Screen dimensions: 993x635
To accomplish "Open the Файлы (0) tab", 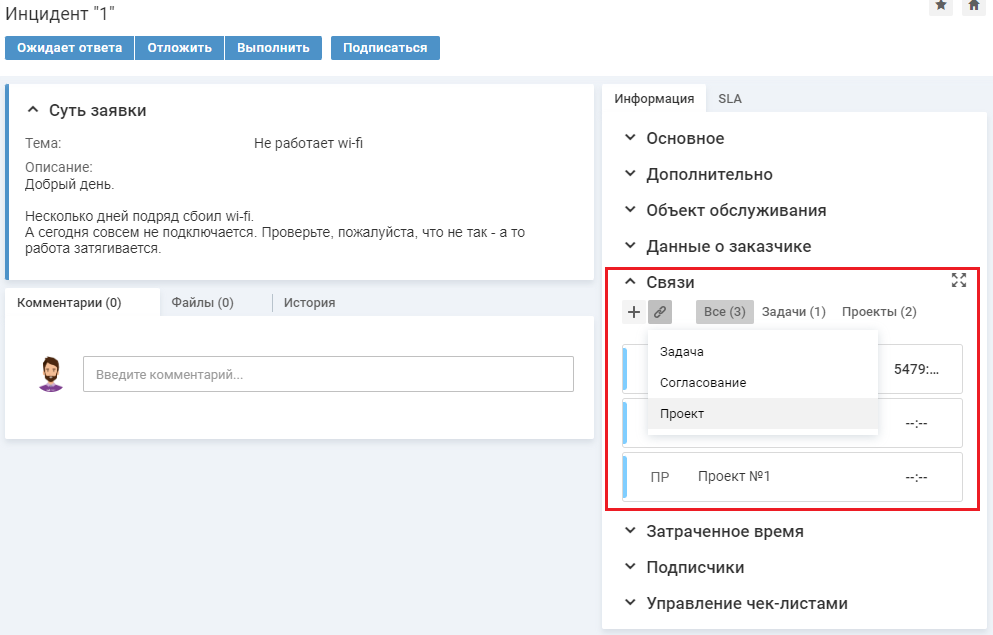I will [202, 303].
